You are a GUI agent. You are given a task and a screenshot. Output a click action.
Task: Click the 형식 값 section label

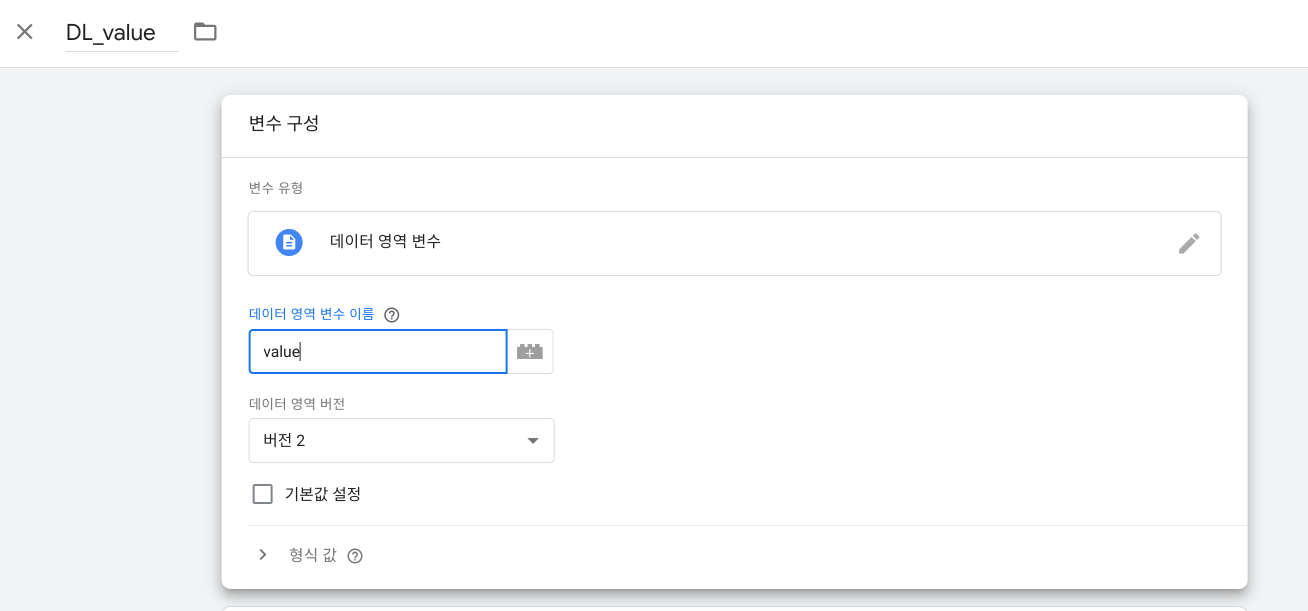(313, 555)
